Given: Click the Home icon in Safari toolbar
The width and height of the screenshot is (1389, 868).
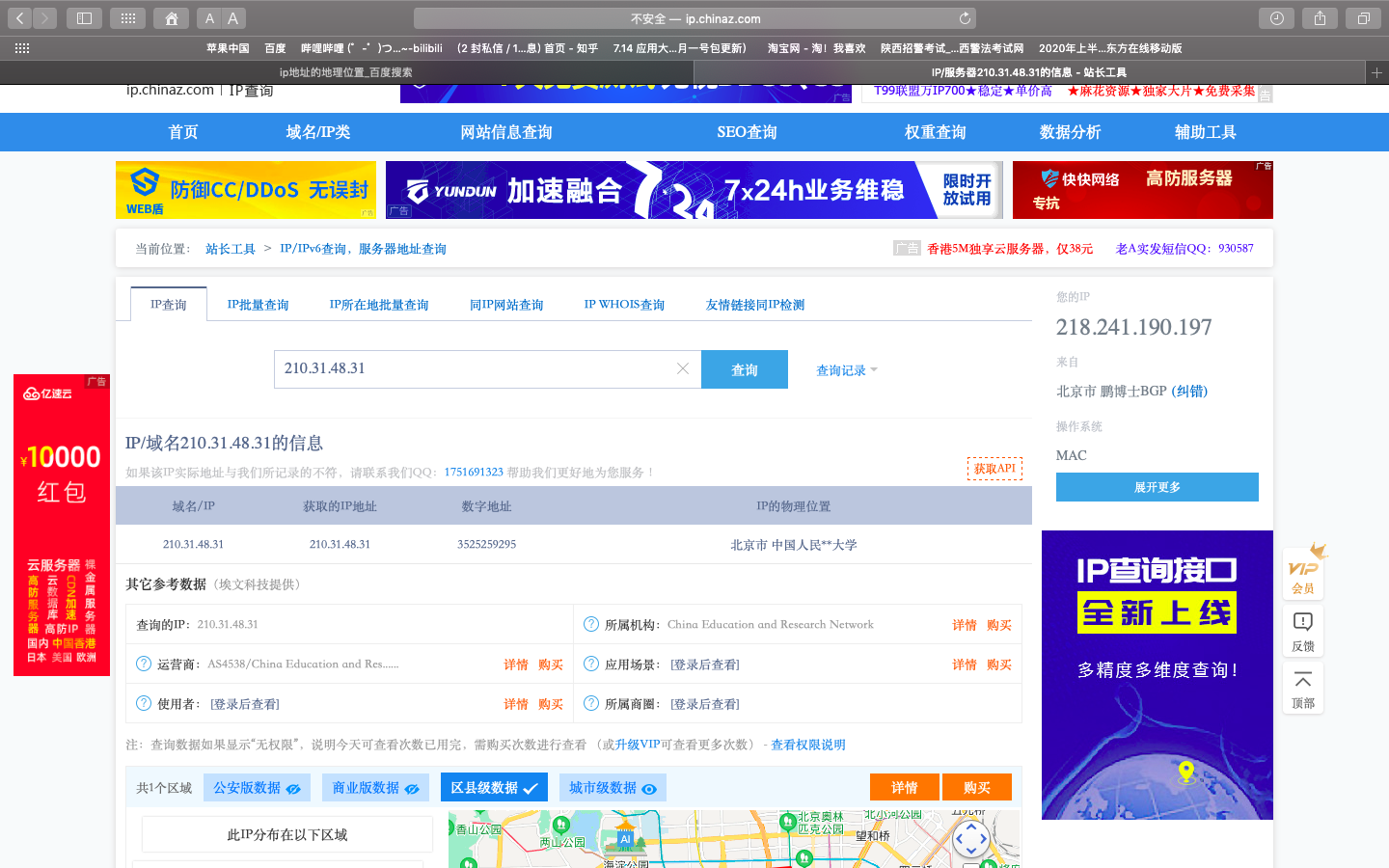Looking at the screenshot, I should (x=171, y=18).
